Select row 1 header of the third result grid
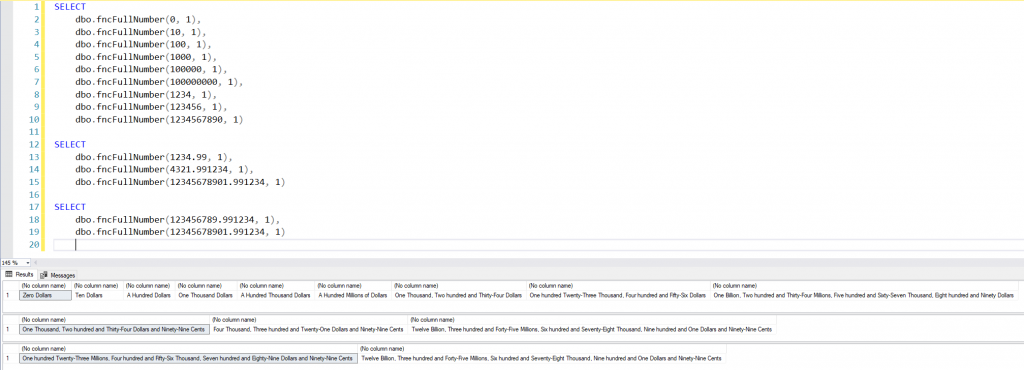Image resolution: width=1024 pixels, height=370 pixels. [x=11, y=358]
